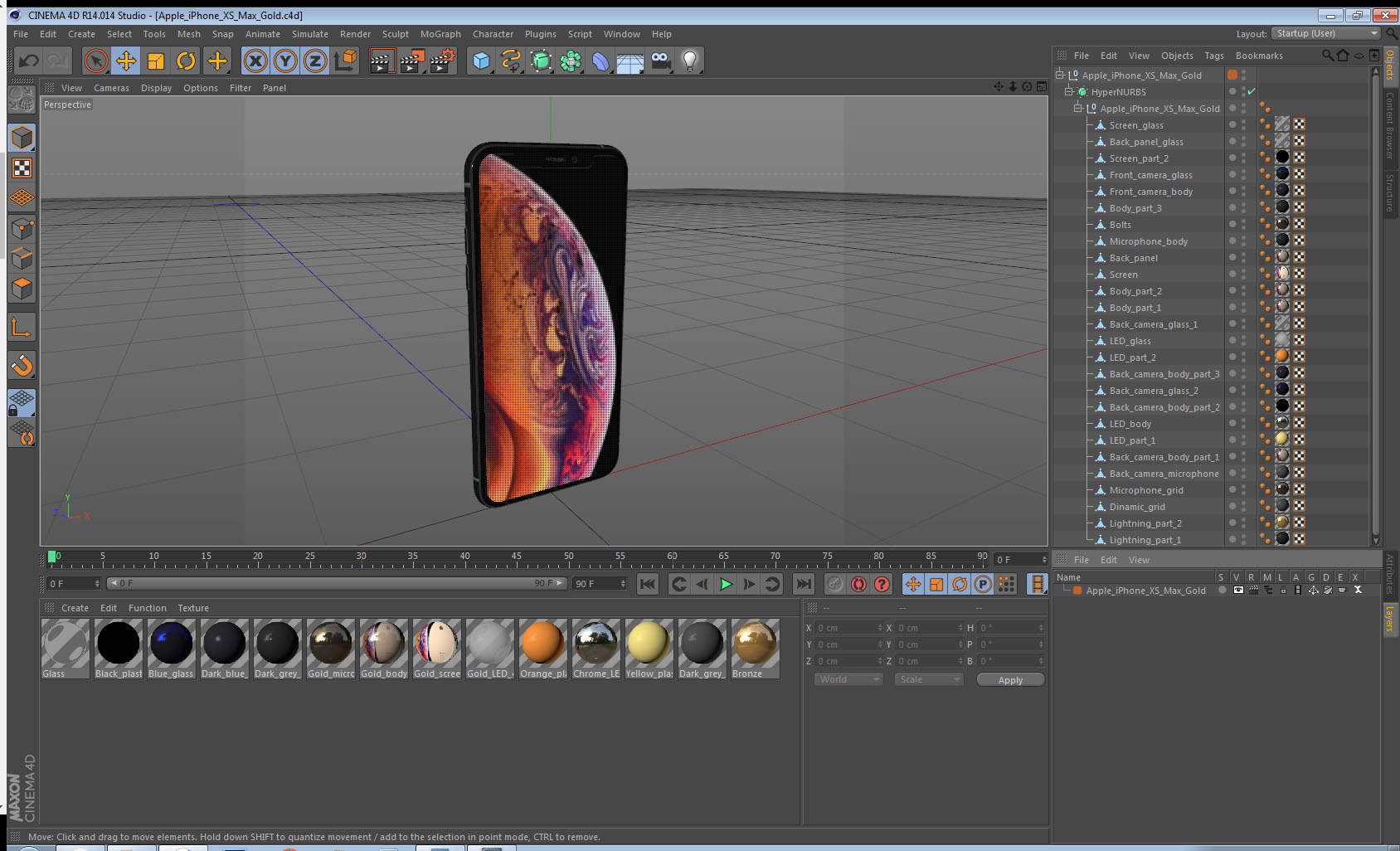
Task: Toggle Autokeying button
Action: (858, 584)
